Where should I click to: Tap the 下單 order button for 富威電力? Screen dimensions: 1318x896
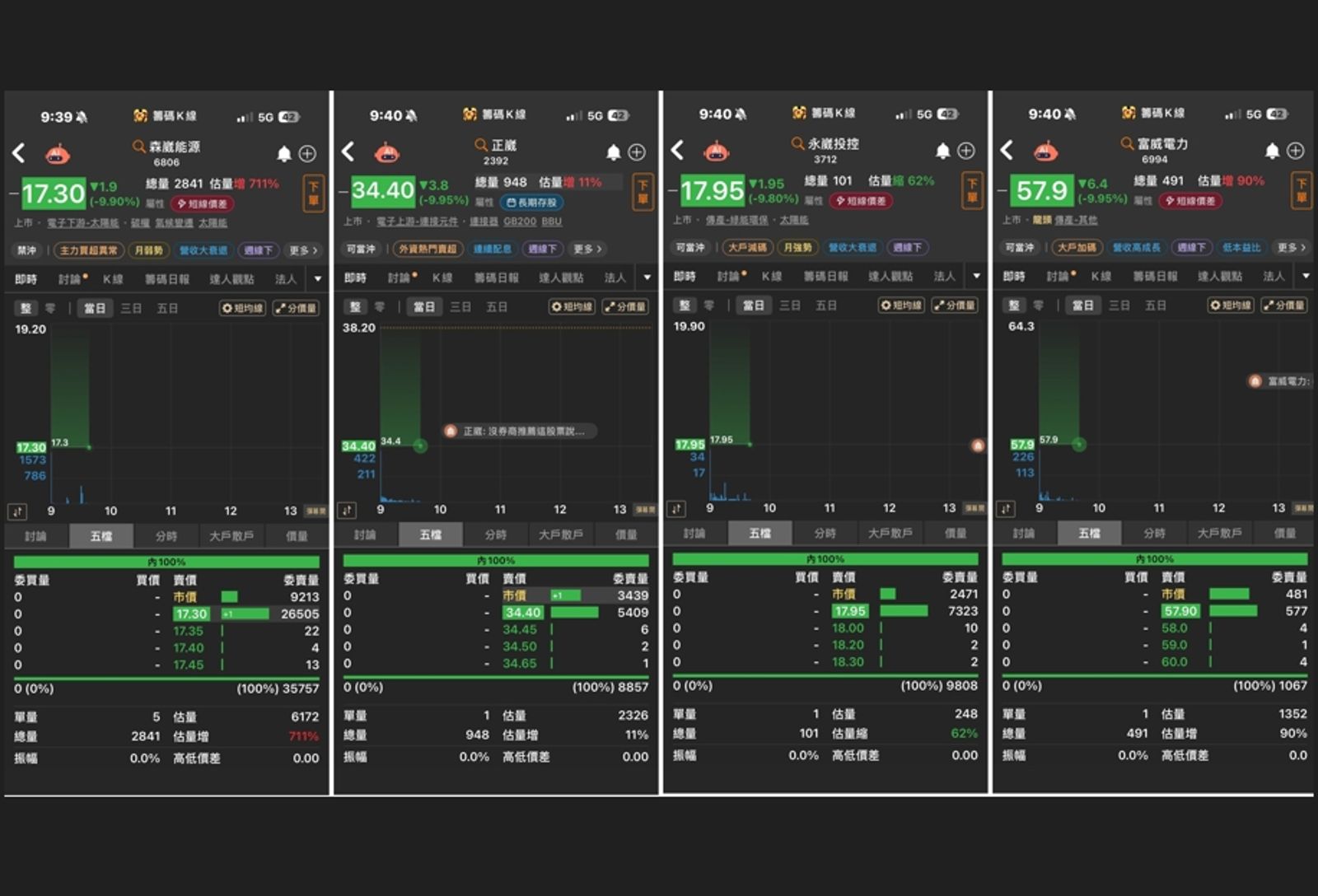click(x=1302, y=191)
